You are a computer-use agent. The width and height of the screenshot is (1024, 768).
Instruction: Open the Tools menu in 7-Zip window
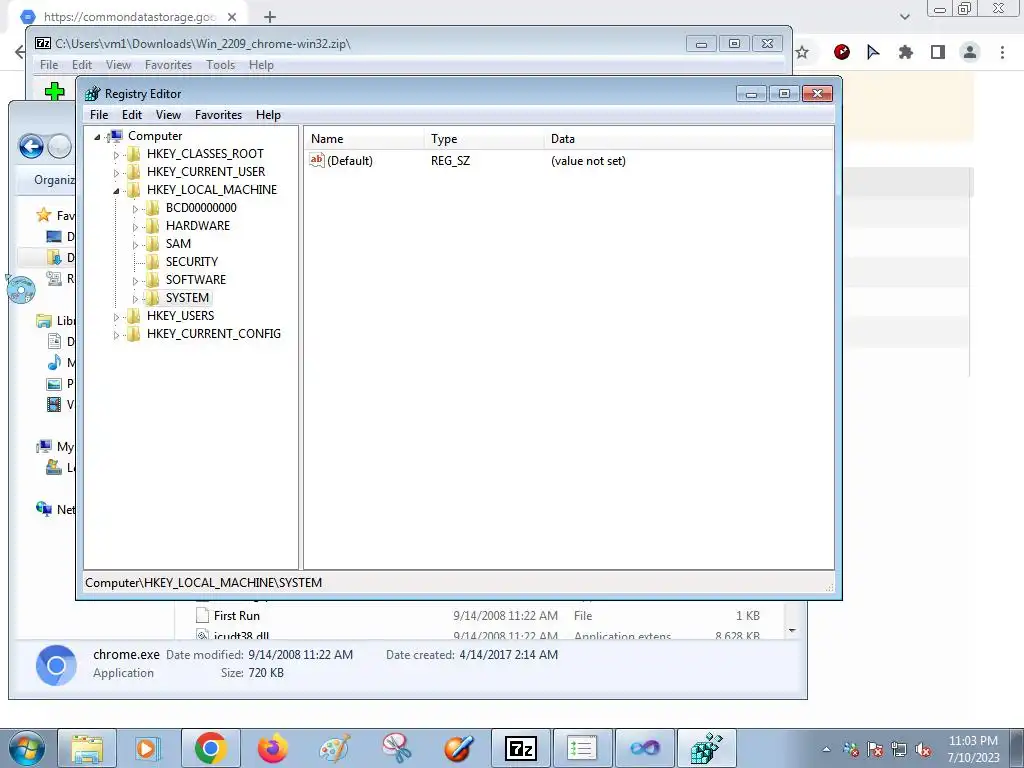pos(220,65)
